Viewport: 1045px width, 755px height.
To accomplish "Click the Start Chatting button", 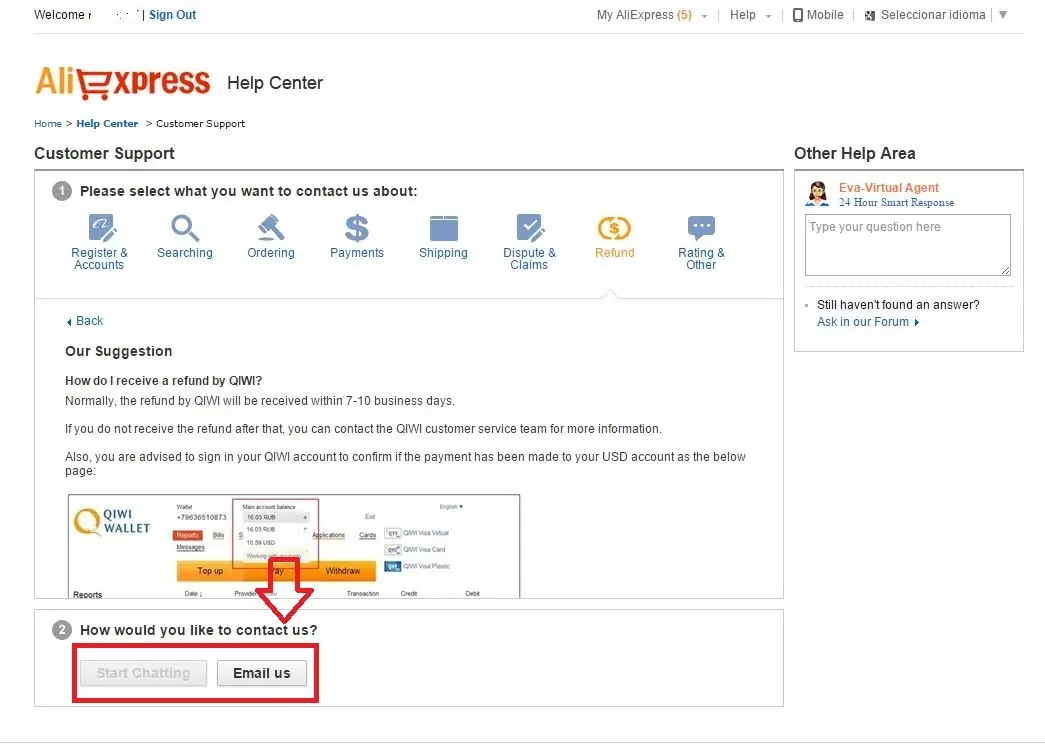I will click(x=143, y=673).
